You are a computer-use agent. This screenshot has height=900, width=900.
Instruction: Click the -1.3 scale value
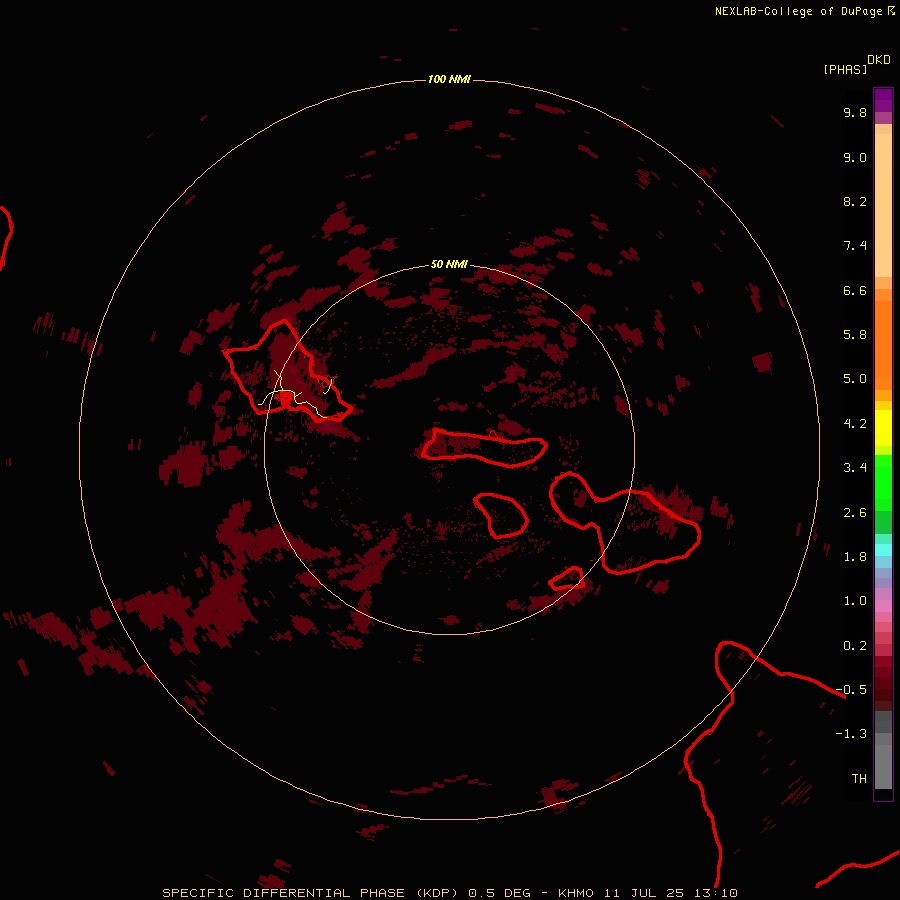[851, 734]
